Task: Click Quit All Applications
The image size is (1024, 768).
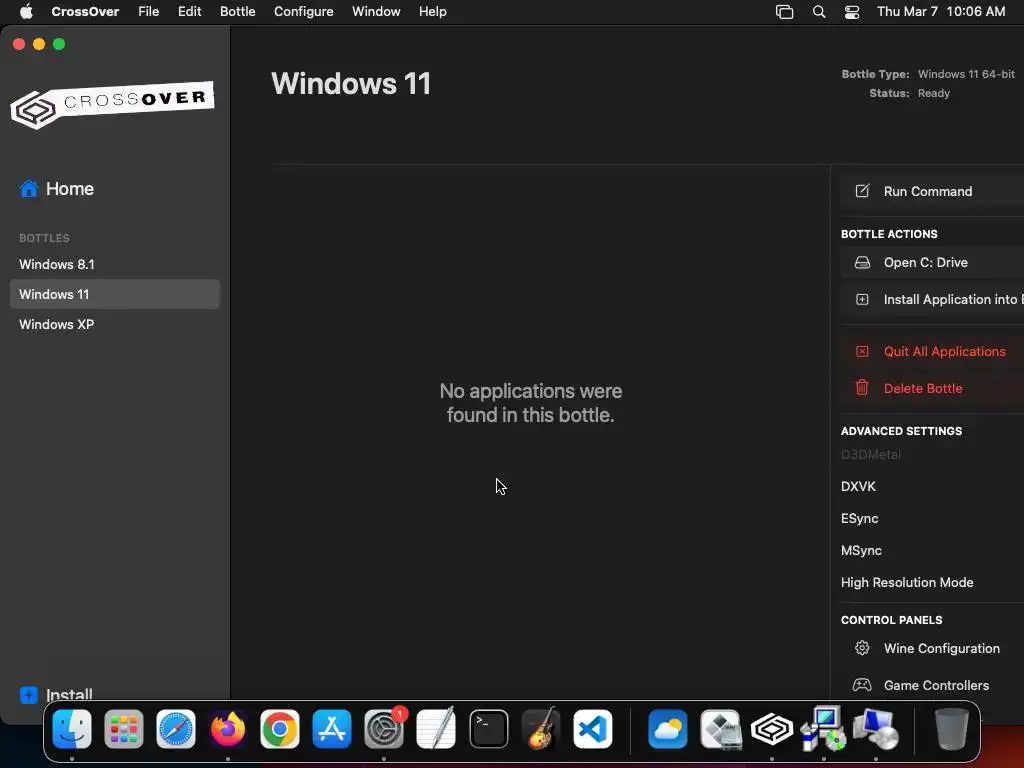Action: (932, 351)
